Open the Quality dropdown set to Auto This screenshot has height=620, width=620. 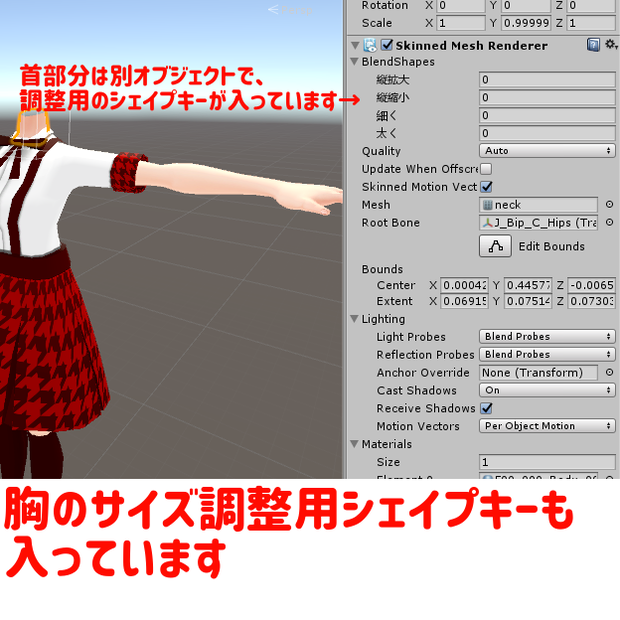547,151
